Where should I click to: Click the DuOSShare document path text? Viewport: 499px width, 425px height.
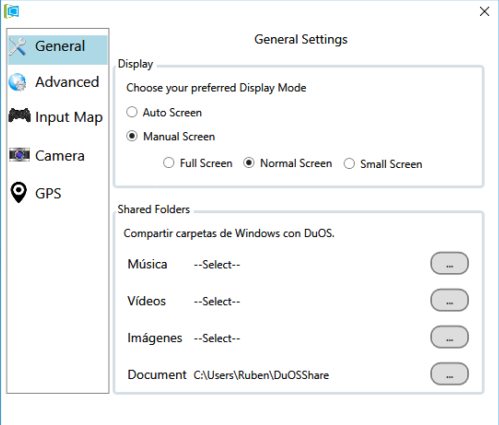click(x=261, y=375)
